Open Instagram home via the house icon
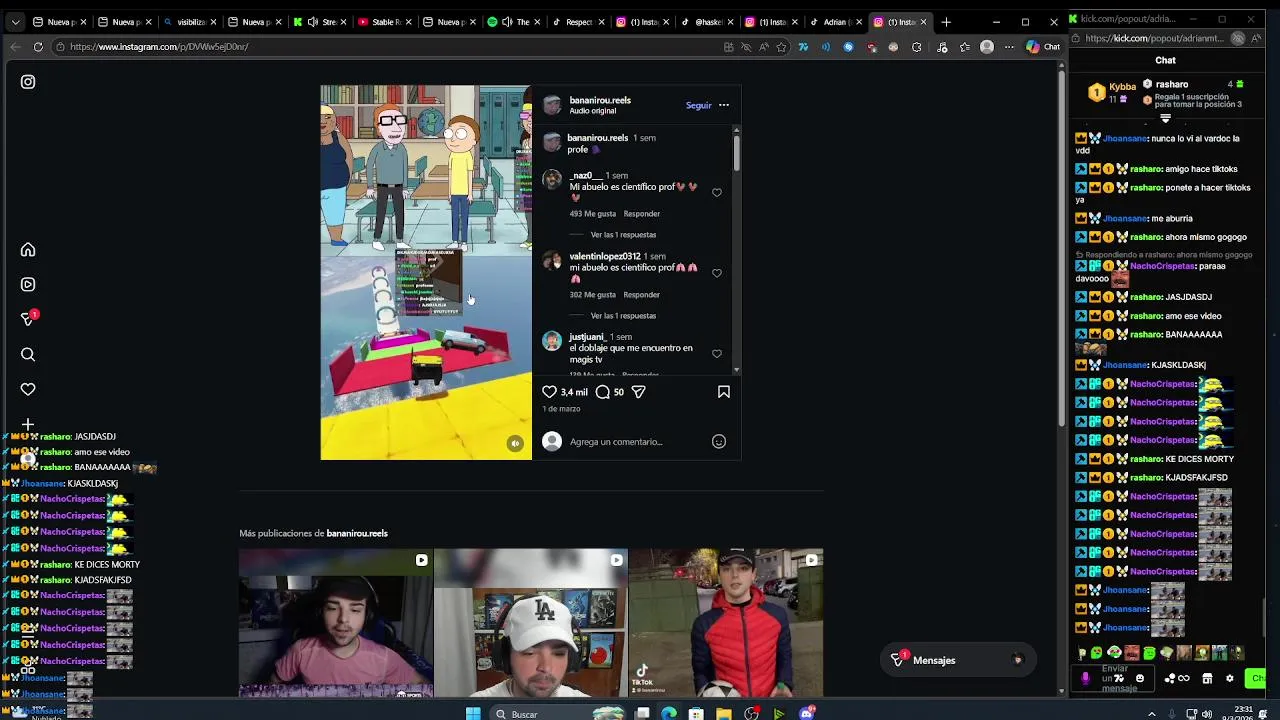Image resolution: width=1280 pixels, height=720 pixels. tap(28, 250)
